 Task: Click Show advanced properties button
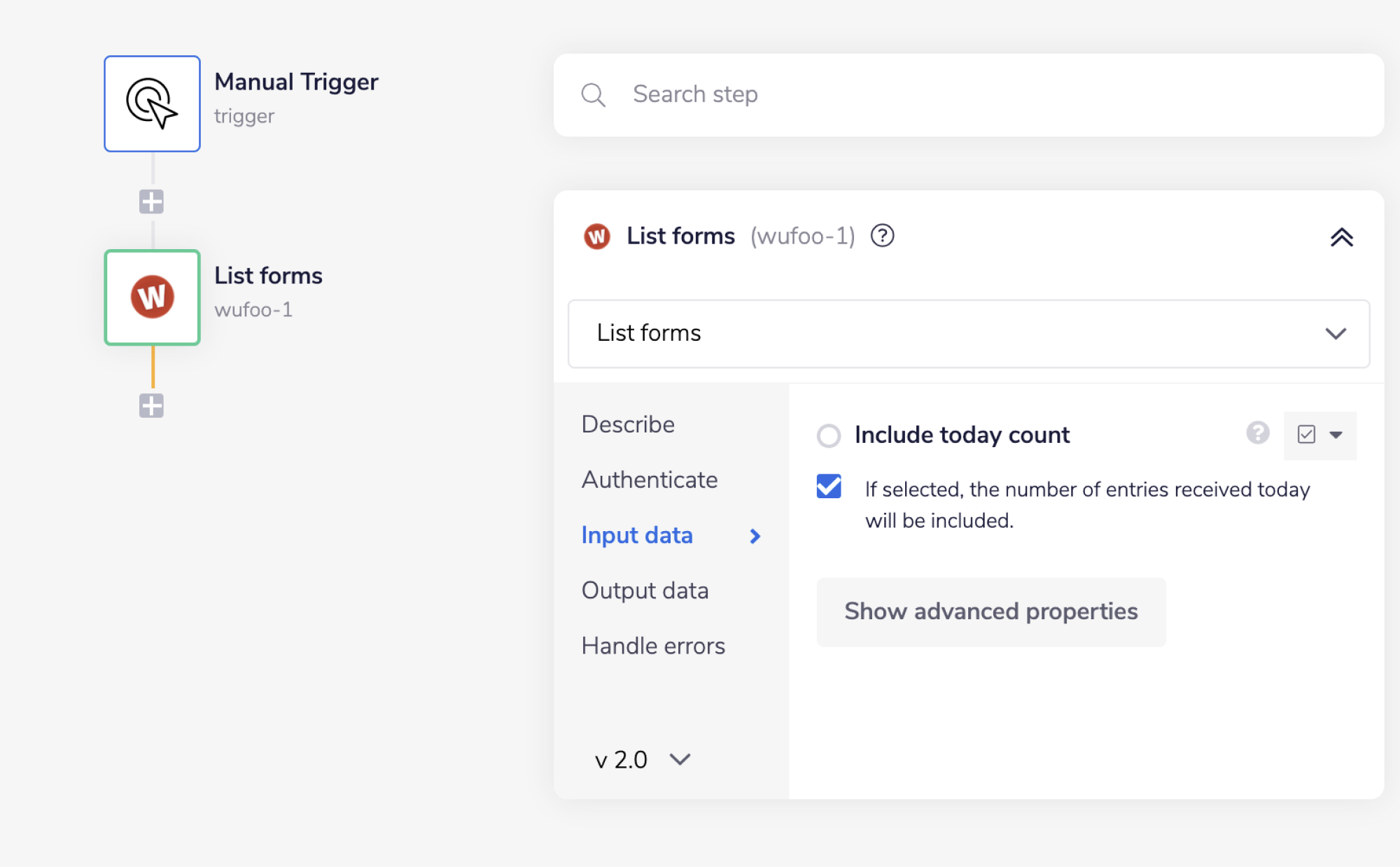[x=990, y=612]
